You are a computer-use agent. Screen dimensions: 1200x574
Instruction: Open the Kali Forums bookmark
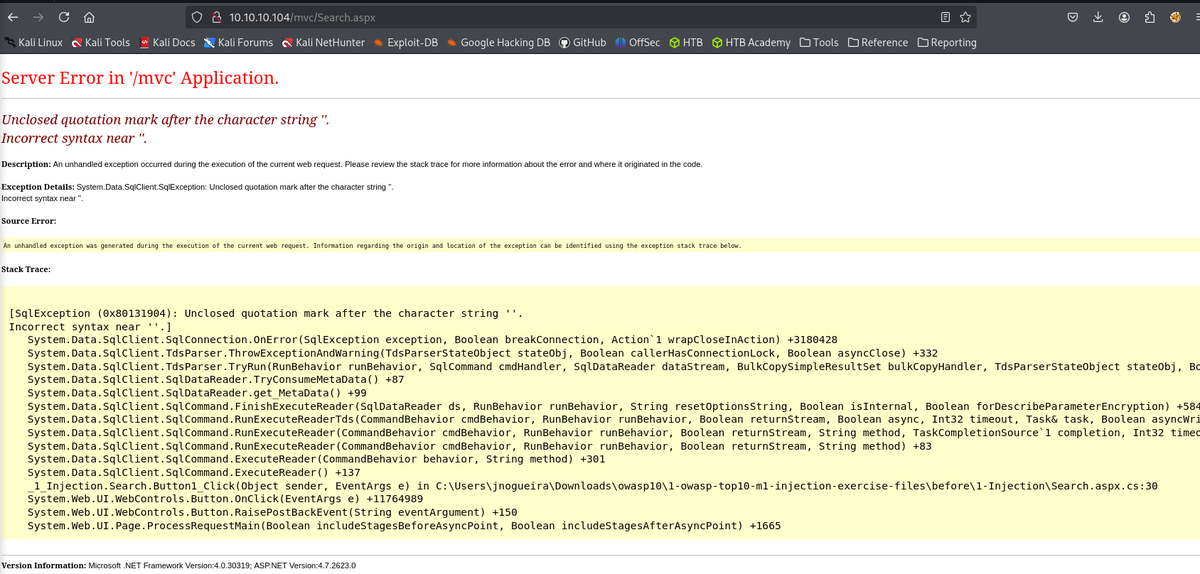point(238,43)
